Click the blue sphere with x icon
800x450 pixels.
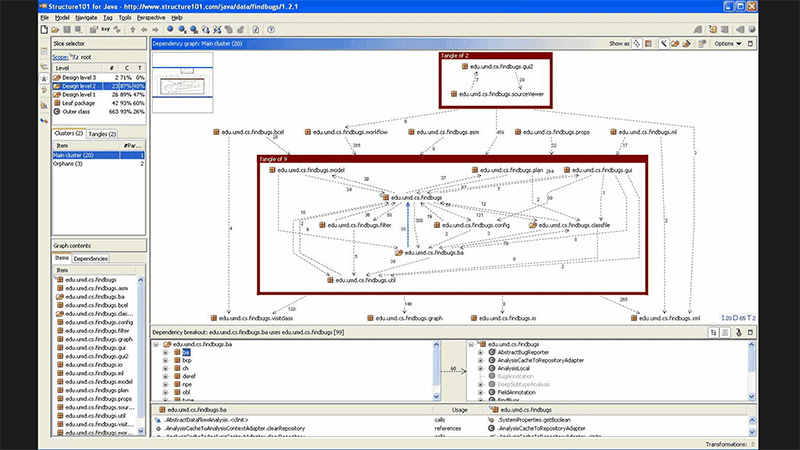[182, 30]
